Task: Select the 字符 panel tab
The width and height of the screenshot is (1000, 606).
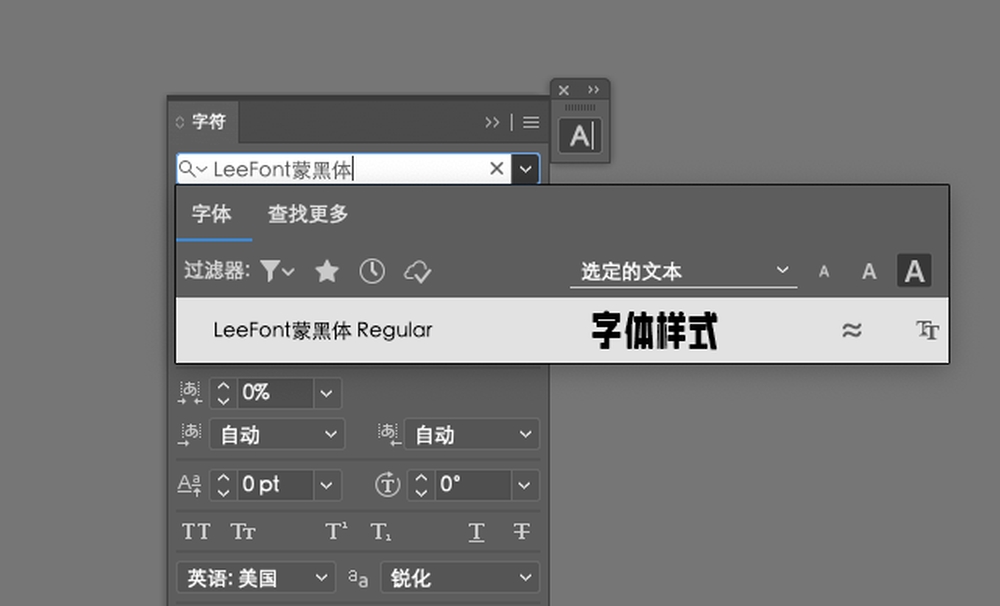Action: (209, 122)
